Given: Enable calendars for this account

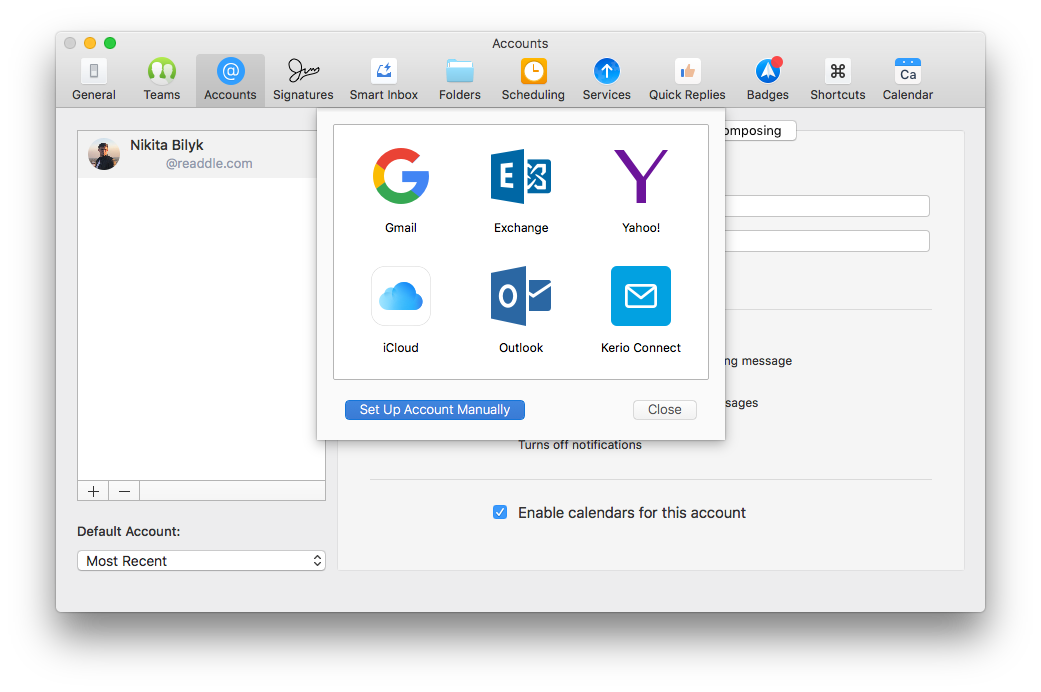Looking at the screenshot, I should click(500, 512).
